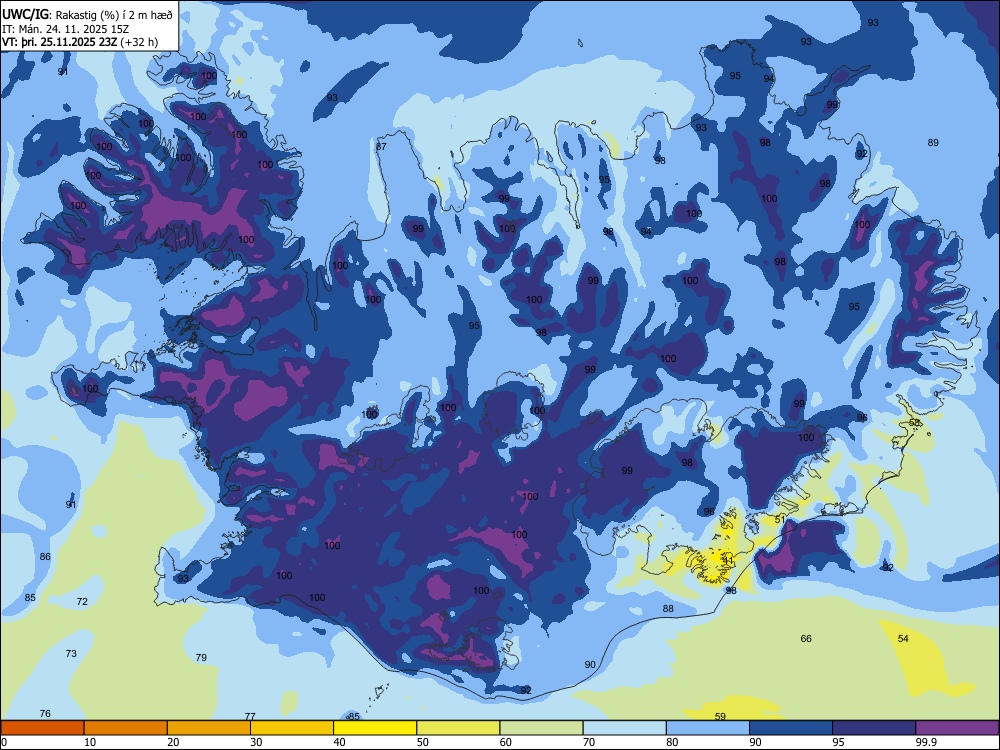Click the humidity value '51' on the map

(780, 519)
